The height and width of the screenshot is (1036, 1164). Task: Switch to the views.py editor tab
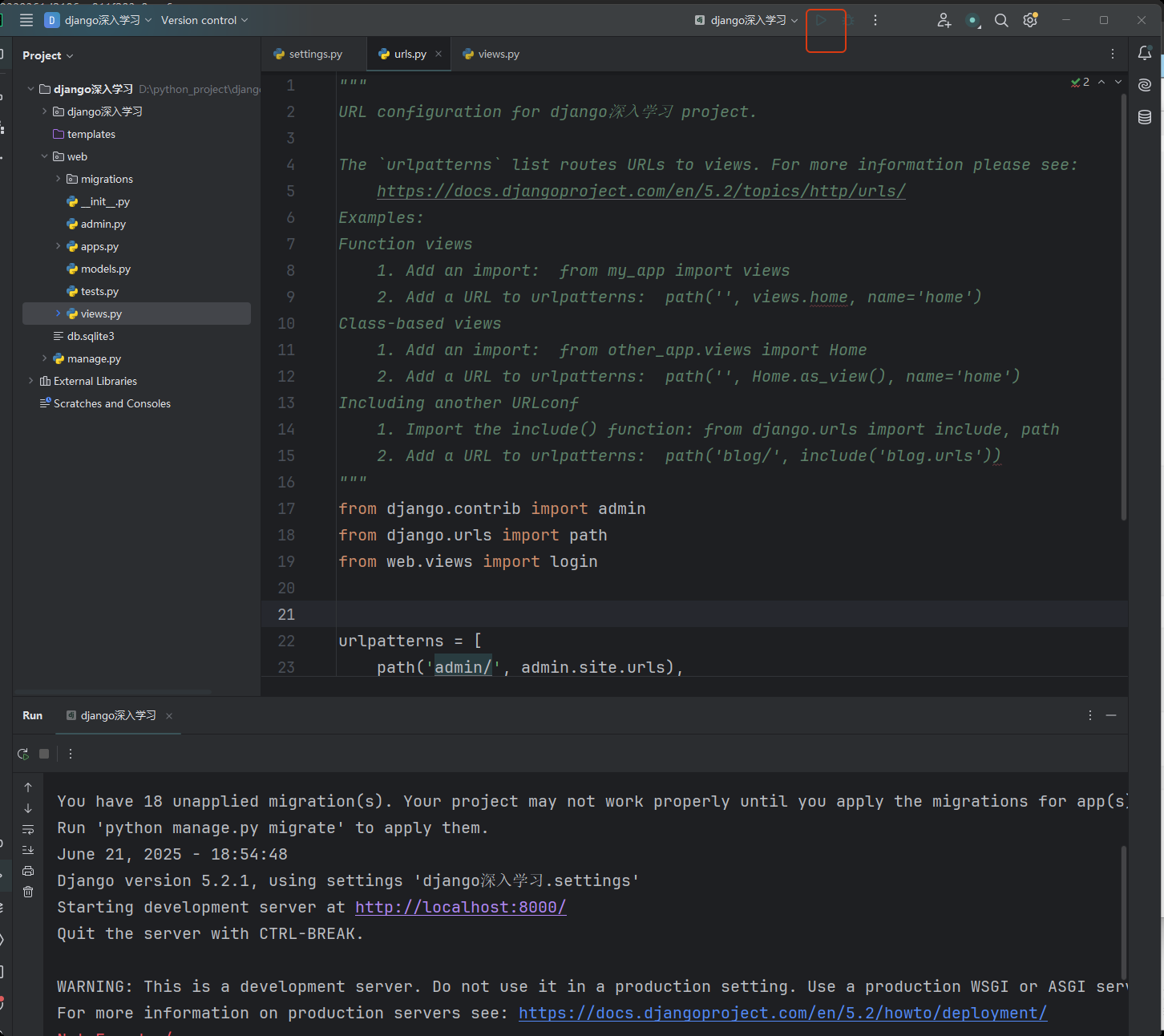pyautogui.click(x=498, y=55)
